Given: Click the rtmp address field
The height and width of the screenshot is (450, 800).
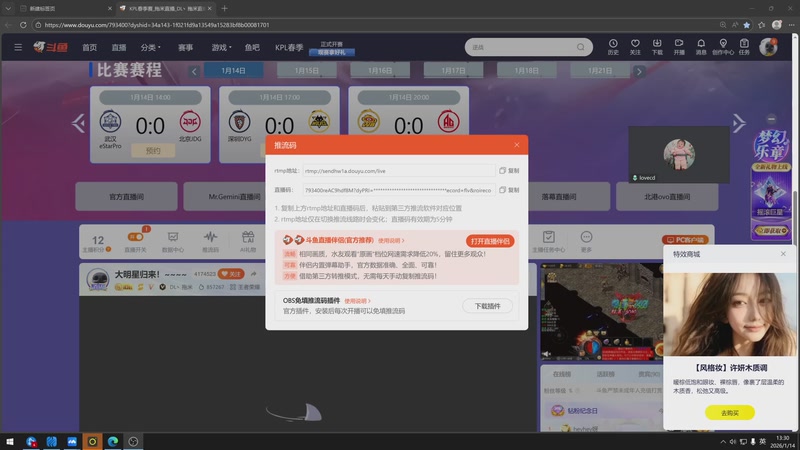Looking at the screenshot, I should (398, 170).
